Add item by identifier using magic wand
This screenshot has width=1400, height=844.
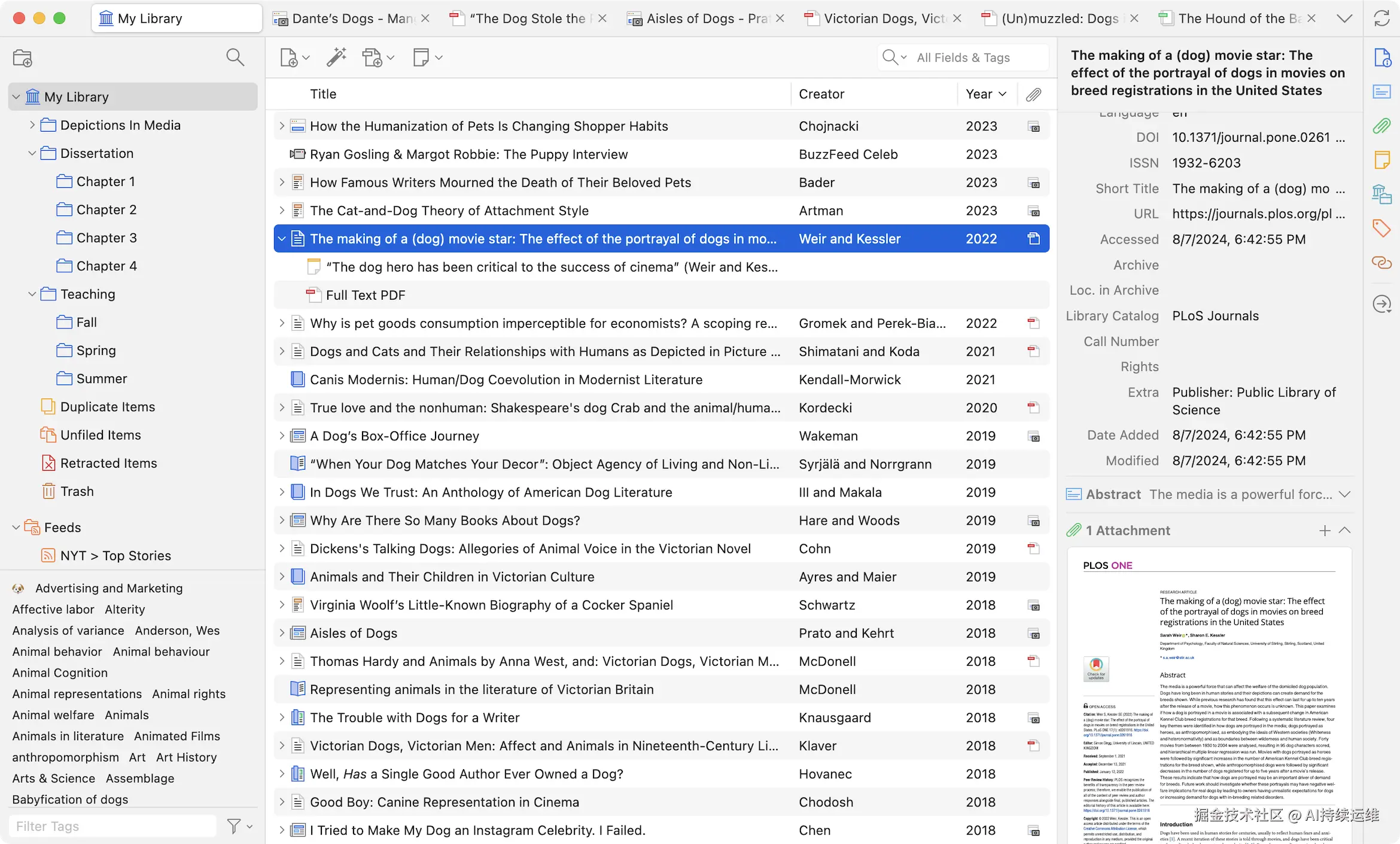pyautogui.click(x=335, y=57)
